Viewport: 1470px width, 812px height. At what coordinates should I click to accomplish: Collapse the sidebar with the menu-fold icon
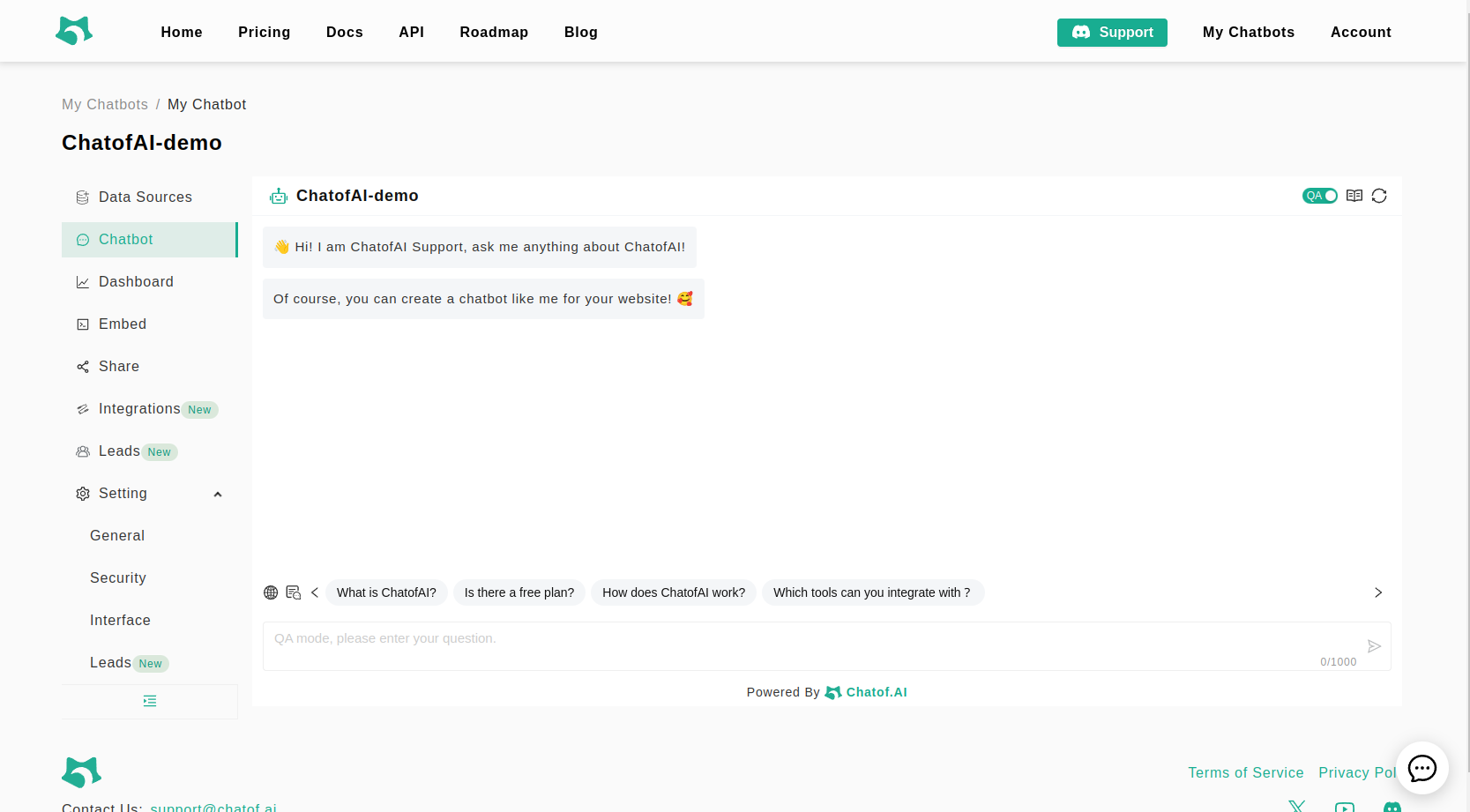pyautogui.click(x=150, y=701)
